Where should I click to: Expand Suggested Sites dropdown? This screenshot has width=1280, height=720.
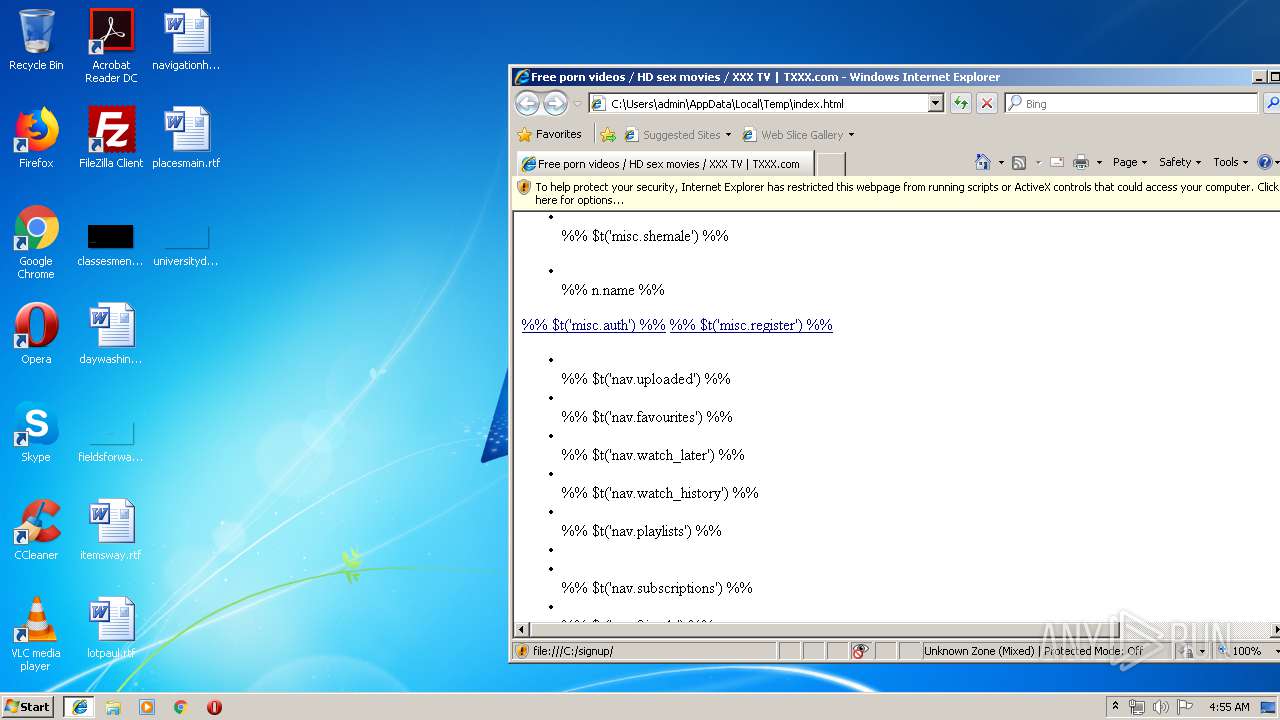[x=728, y=135]
